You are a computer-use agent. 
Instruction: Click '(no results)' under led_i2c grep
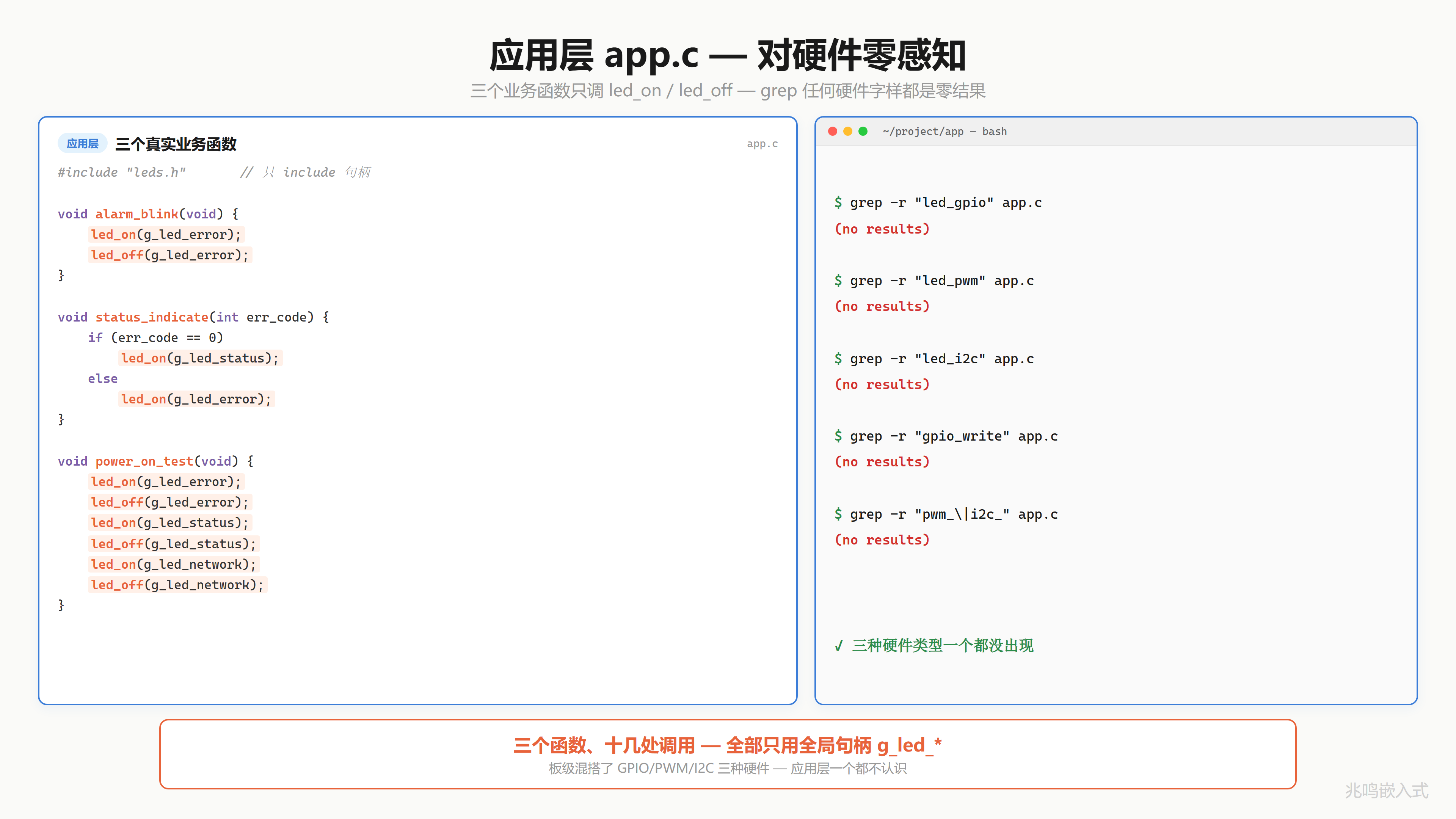(x=882, y=384)
